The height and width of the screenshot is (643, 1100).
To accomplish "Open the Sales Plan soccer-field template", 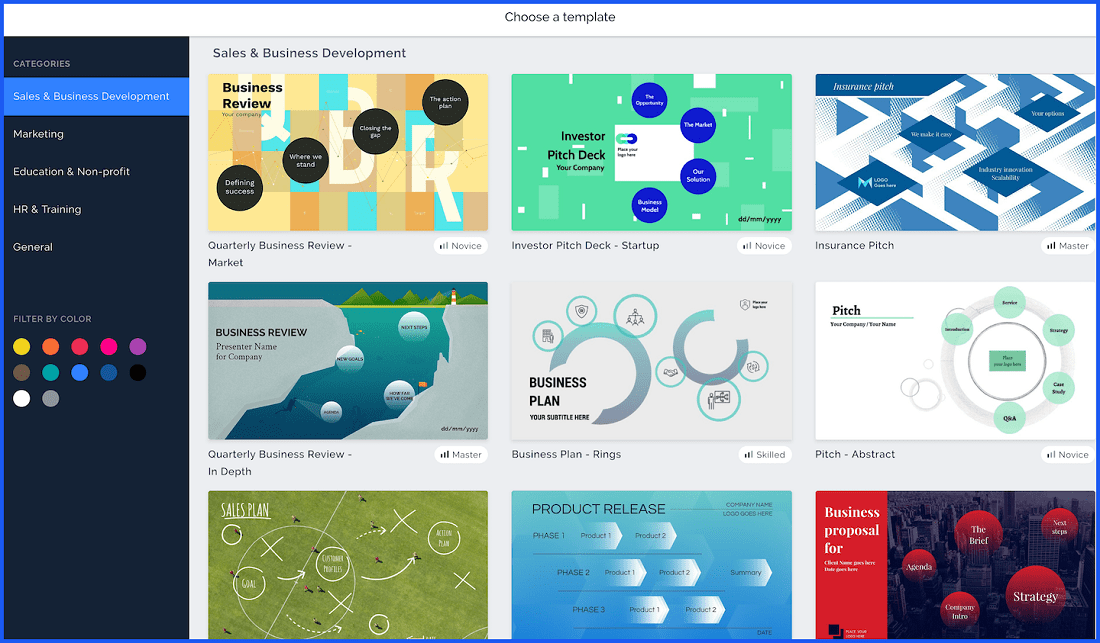I will tap(347, 566).
